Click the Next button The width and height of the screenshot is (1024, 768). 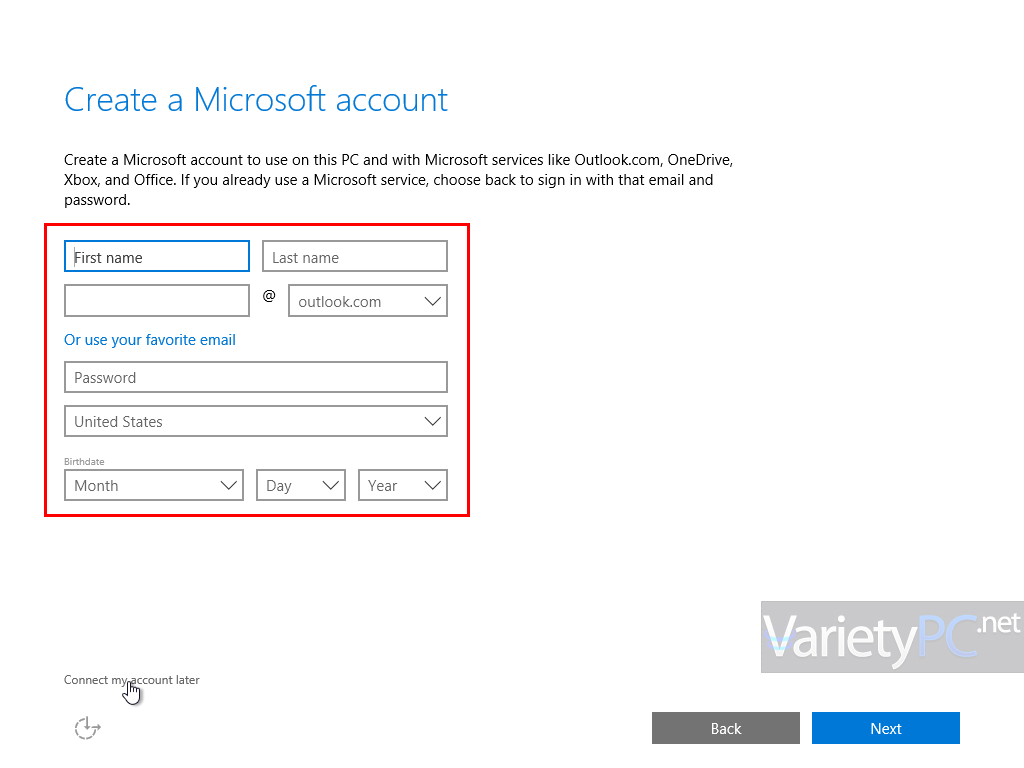click(886, 728)
